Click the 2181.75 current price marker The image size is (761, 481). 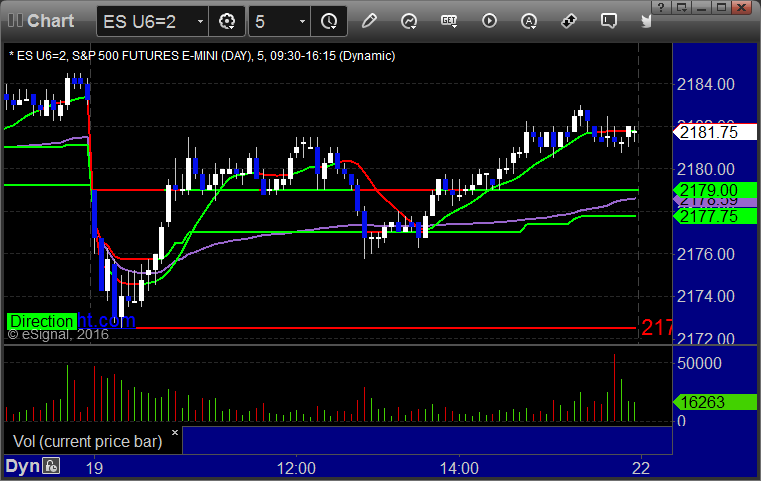(x=714, y=132)
